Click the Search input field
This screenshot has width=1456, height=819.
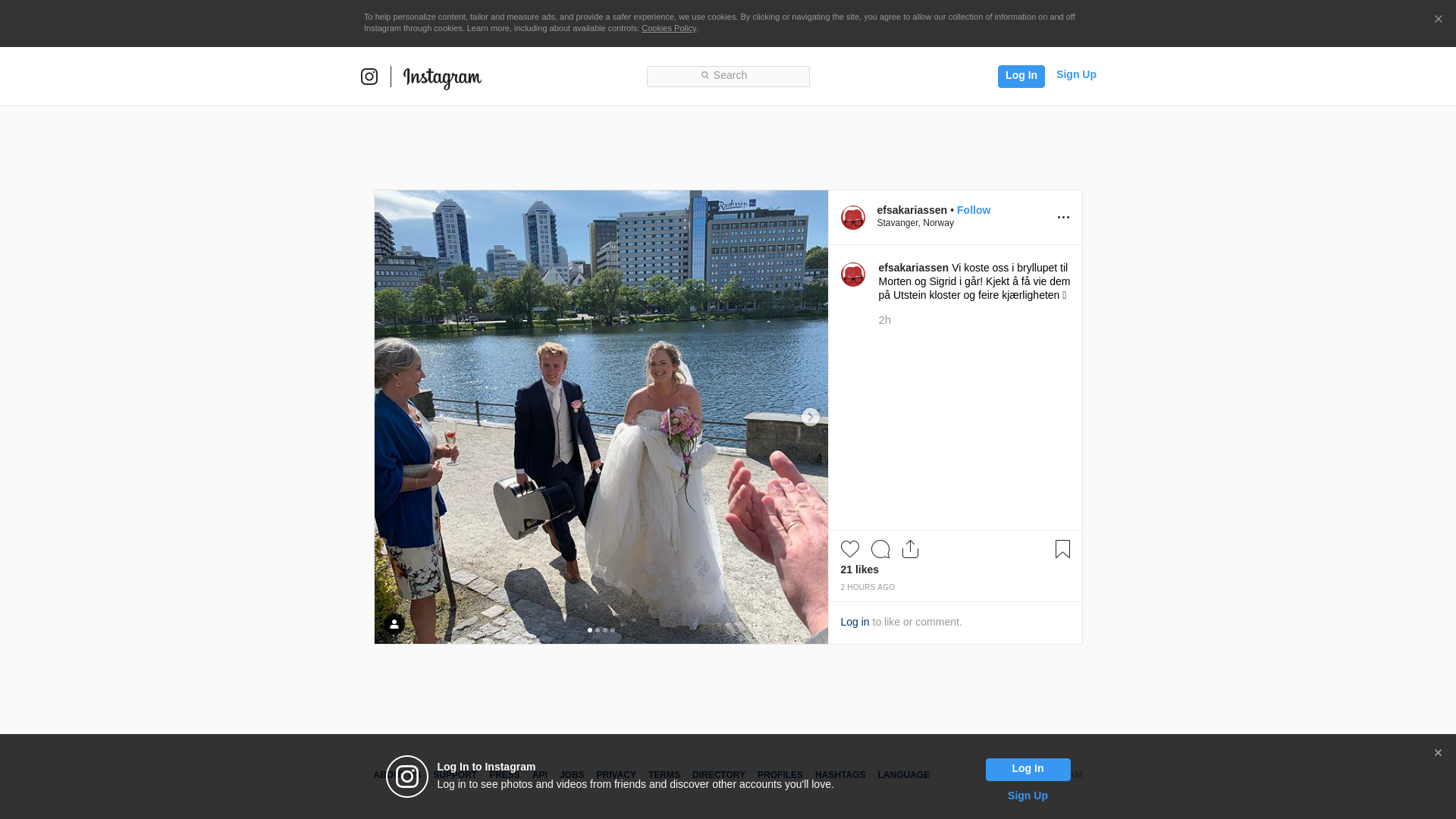[x=728, y=76]
